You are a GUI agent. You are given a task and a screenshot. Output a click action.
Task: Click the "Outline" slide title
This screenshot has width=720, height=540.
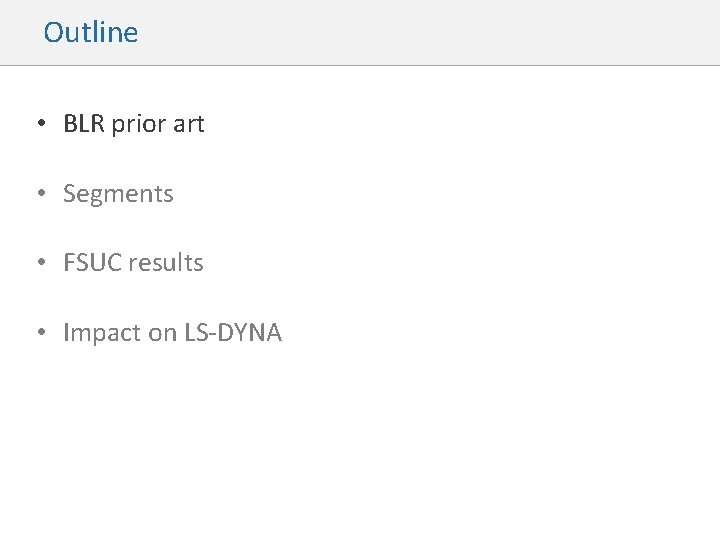pos(90,32)
